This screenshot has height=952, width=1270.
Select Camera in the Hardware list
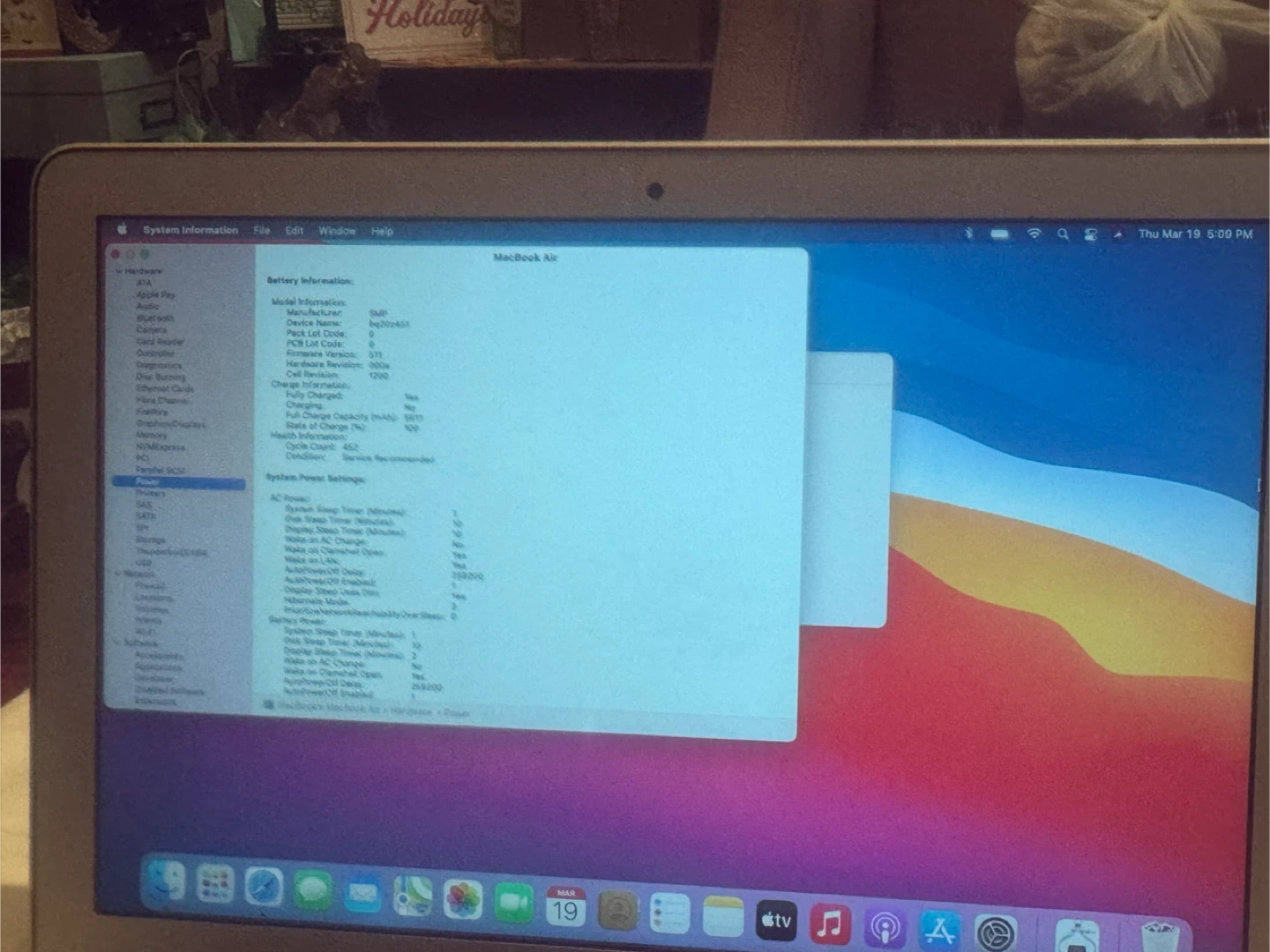(151, 330)
